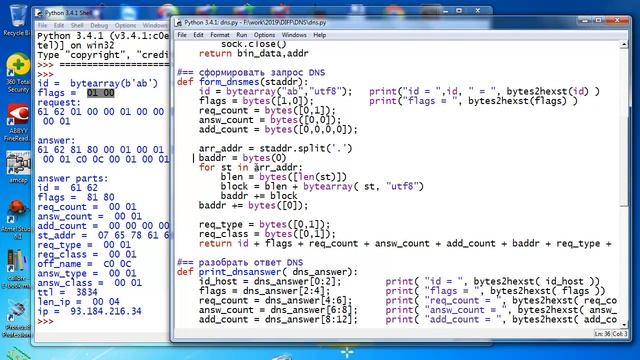This screenshot has width=640, height=360.
Task: Click the Ln: 36 Col: 3 status indicator
Action: 611,334
